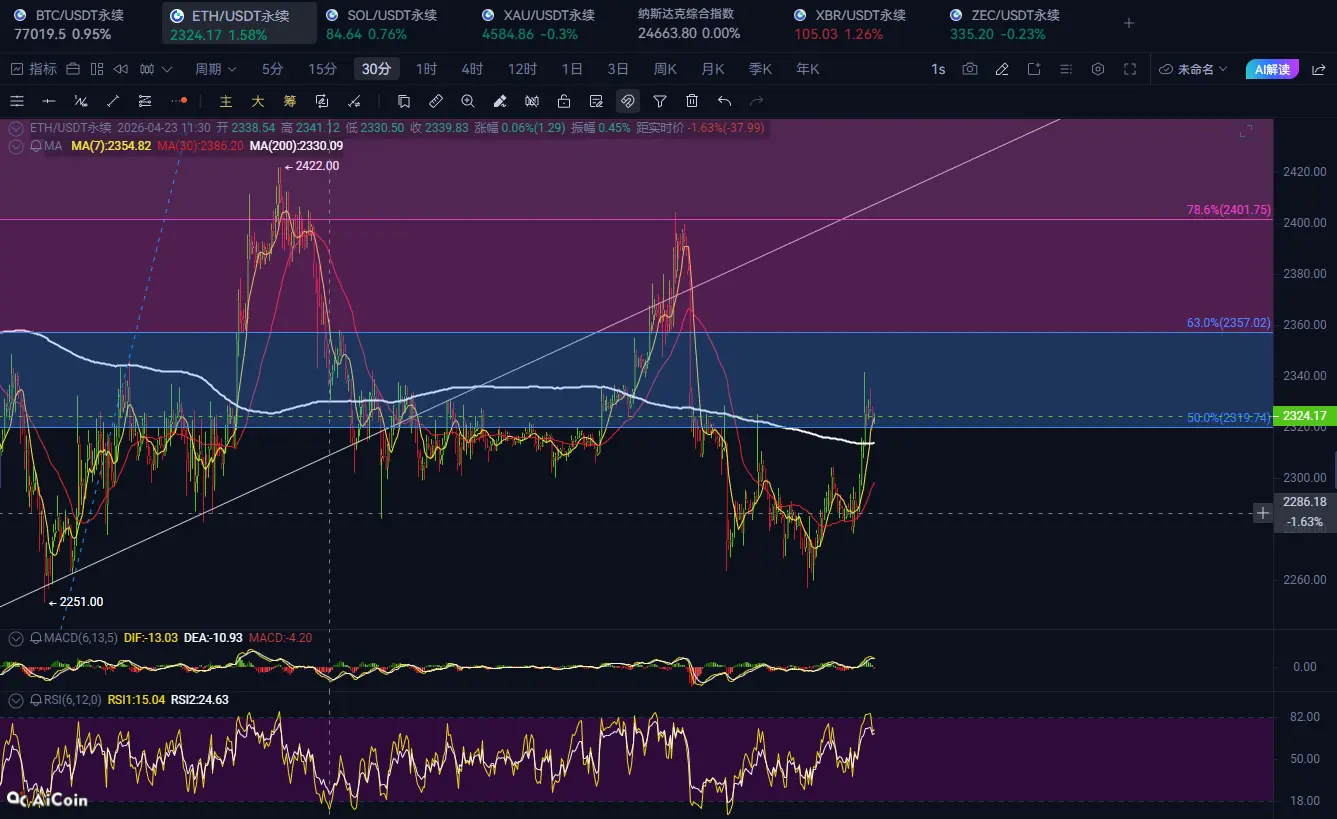Image resolution: width=1337 pixels, height=819 pixels.
Task: Click the AI解读 button
Action: (1272, 69)
